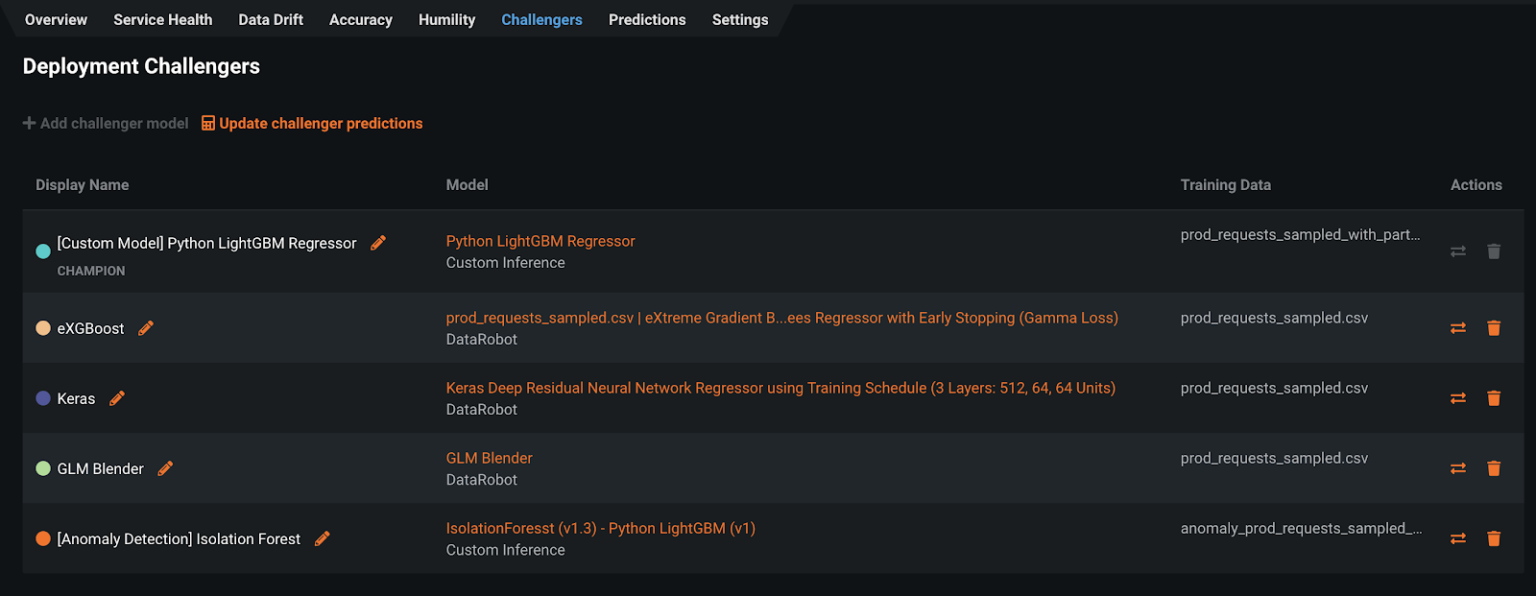The width and height of the screenshot is (1536, 596).
Task: Remove the Isolation Forest challenger
Action: (1494, 538)
